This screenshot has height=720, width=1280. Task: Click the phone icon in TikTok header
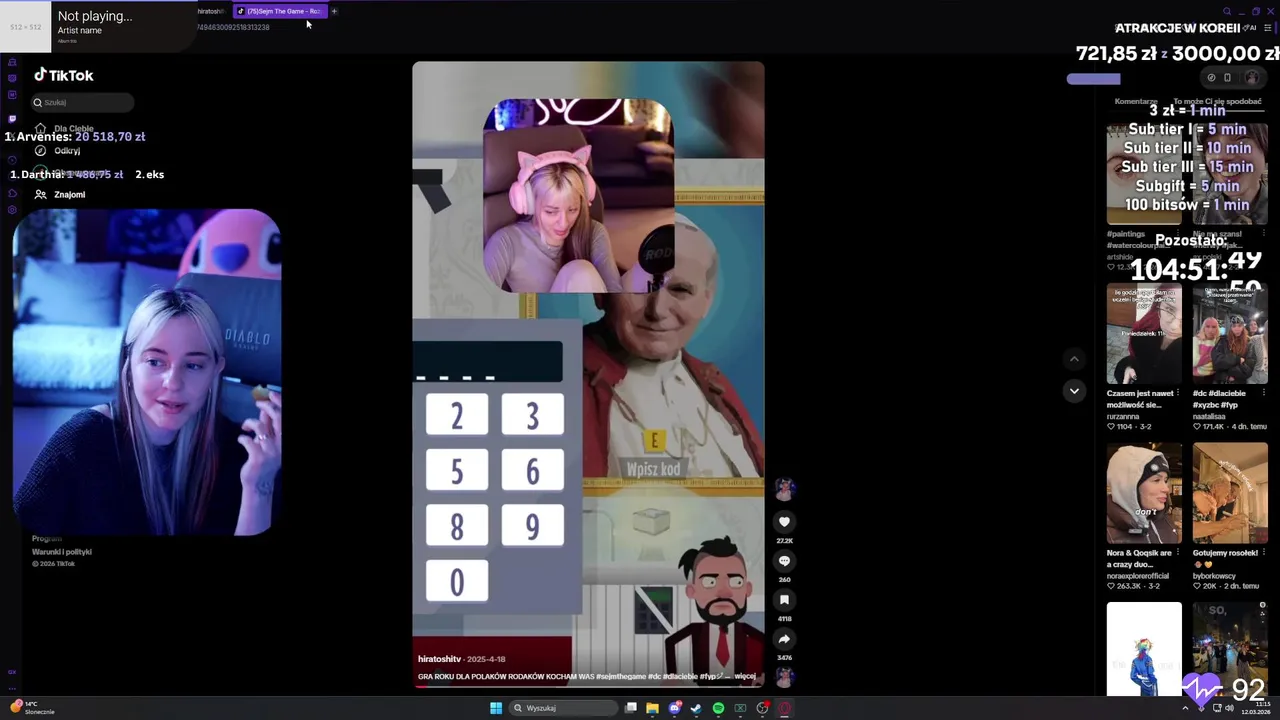tap(1227, 77)
